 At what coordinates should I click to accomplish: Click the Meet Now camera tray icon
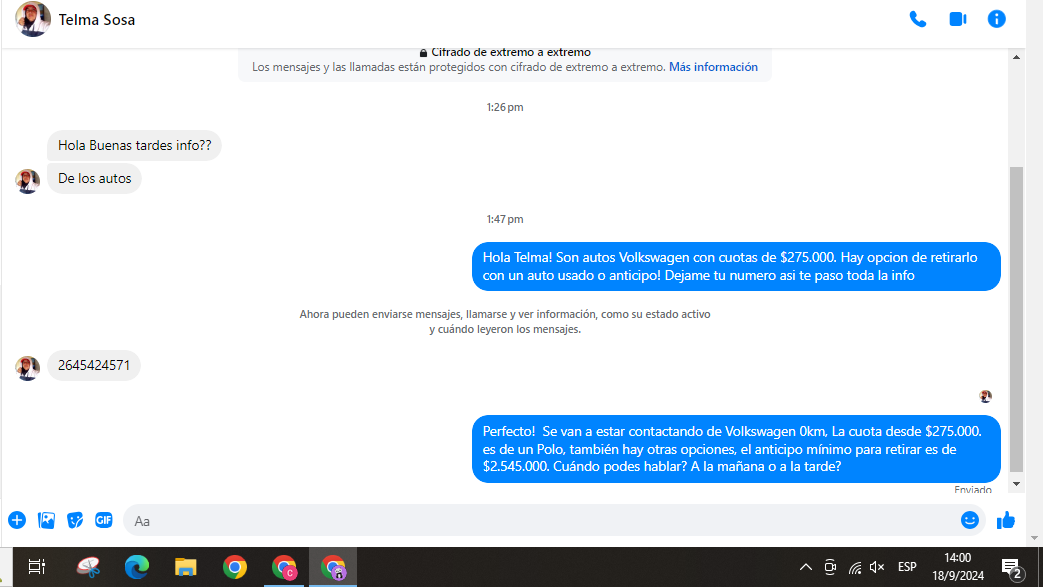pos(830,567)
